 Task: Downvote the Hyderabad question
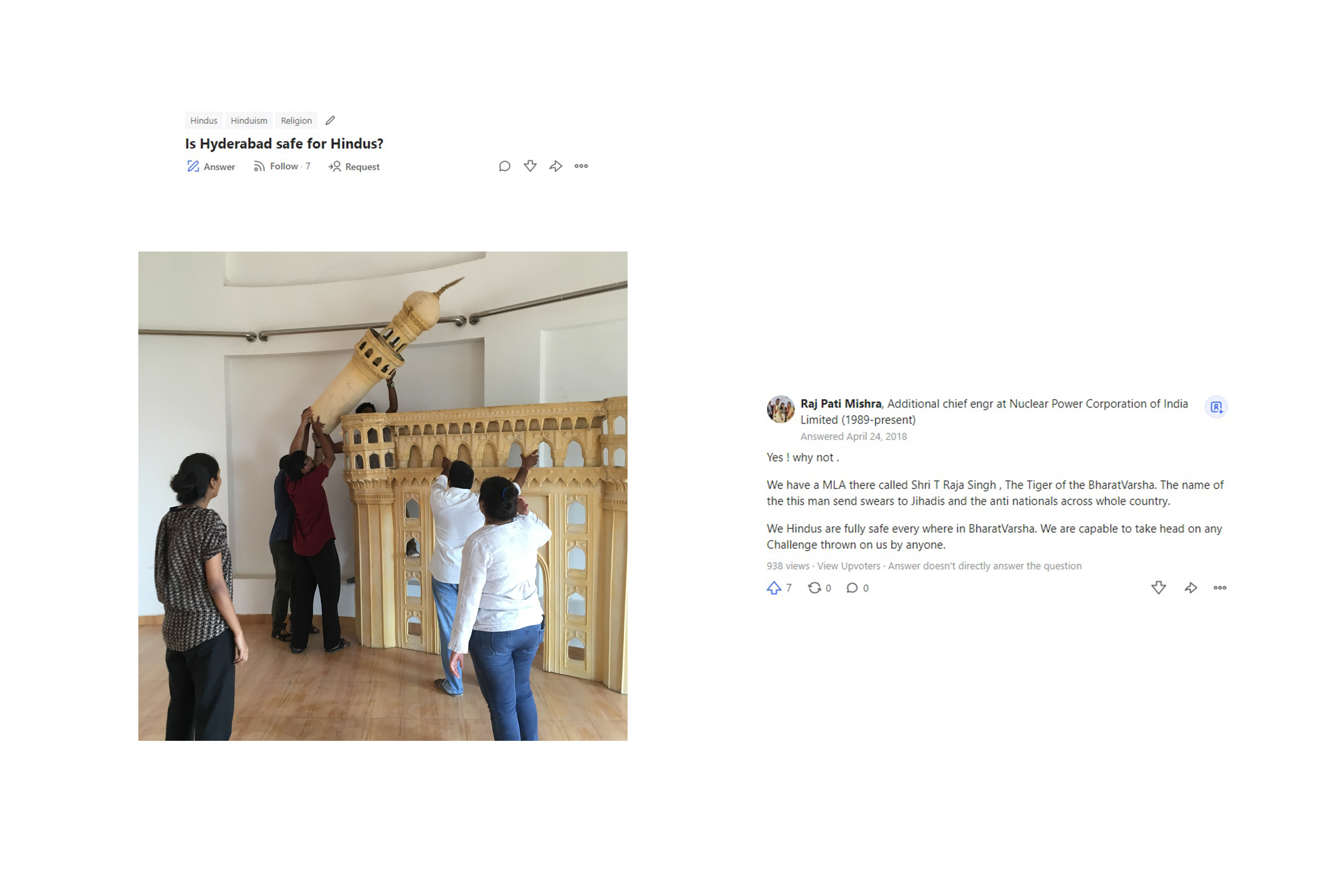point(530,166)
